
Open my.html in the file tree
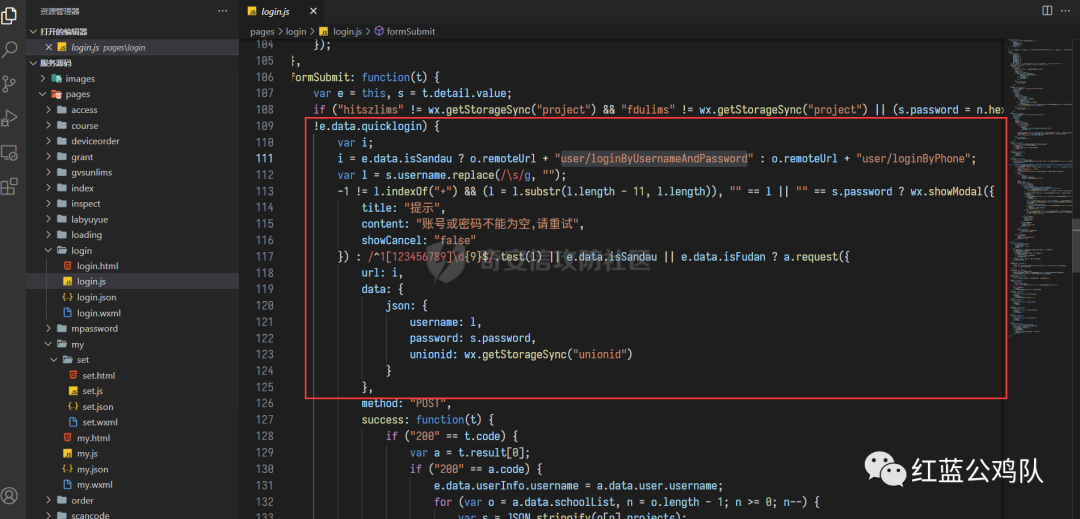[x=93, y=438]
